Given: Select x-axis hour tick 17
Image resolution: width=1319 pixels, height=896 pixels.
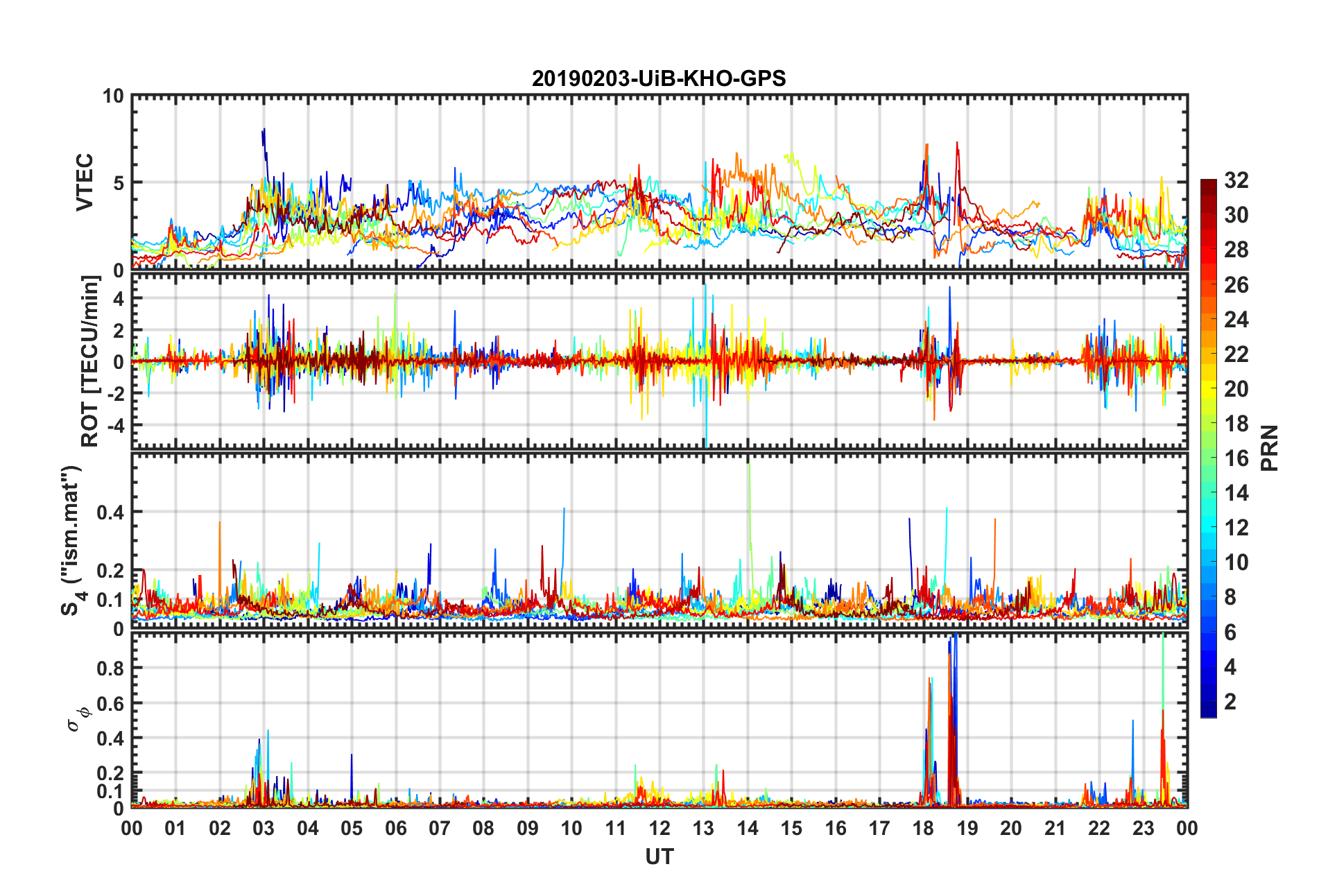Looking at the screenshot, I should [x=879, y=828].
